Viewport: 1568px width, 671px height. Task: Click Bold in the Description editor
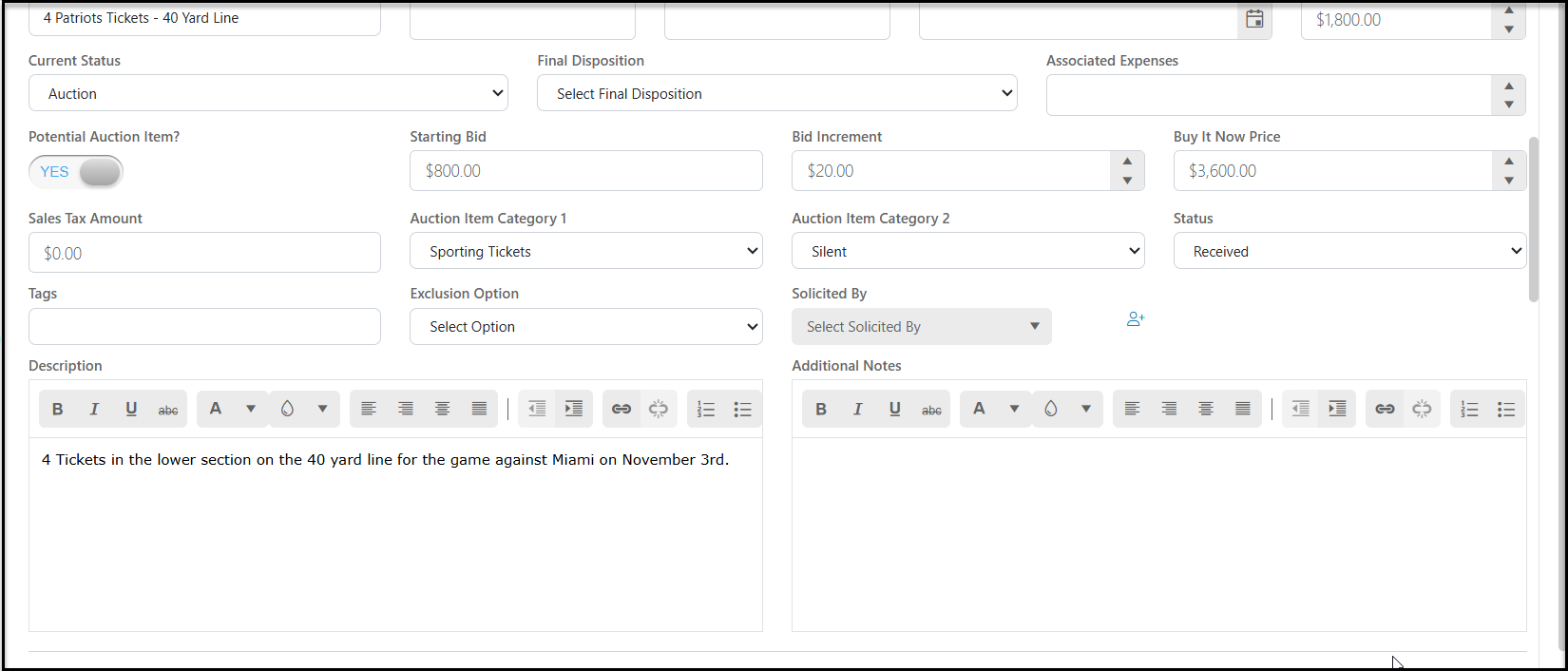[57, 409]
